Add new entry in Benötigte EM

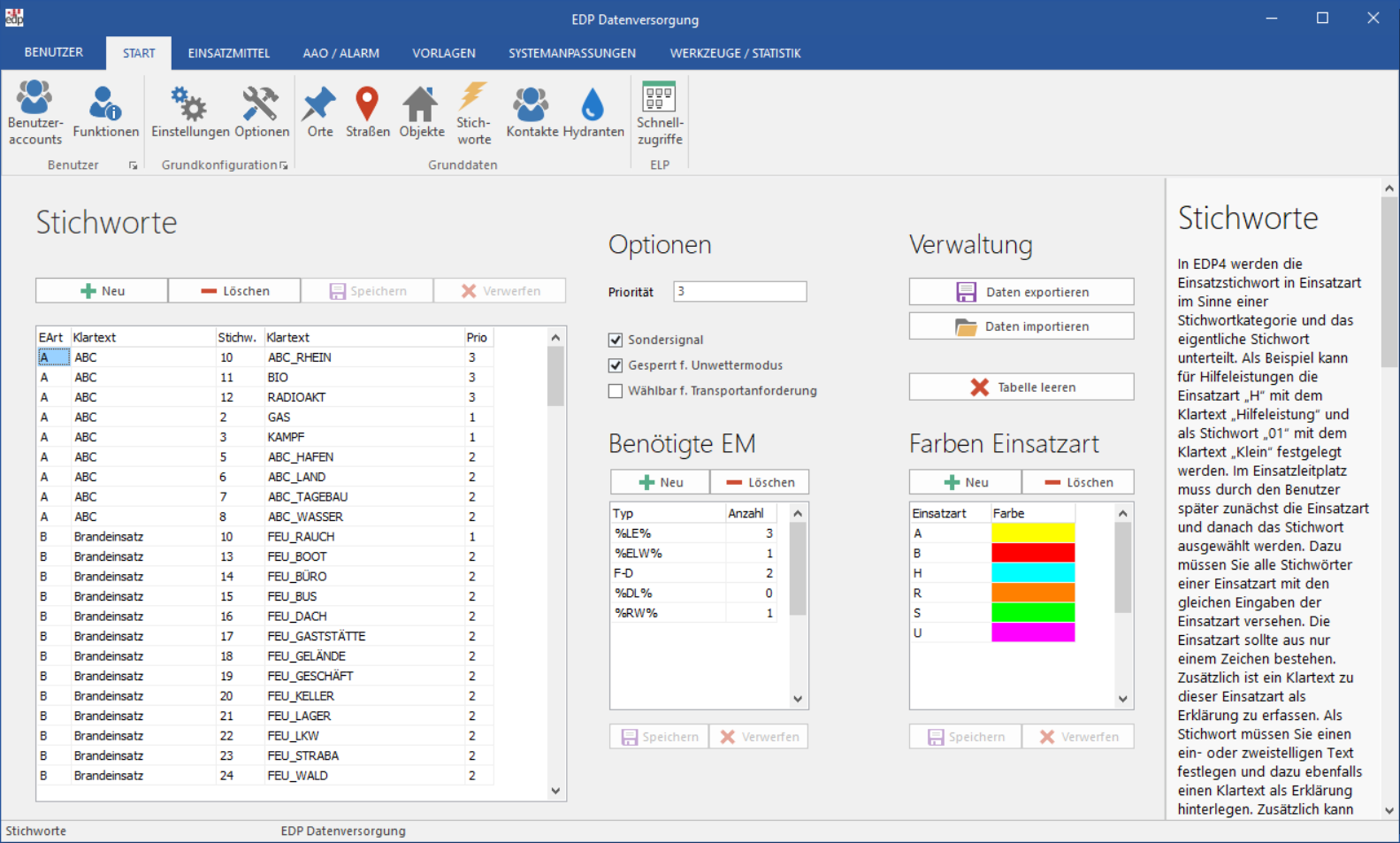click(x=660, y=482)
